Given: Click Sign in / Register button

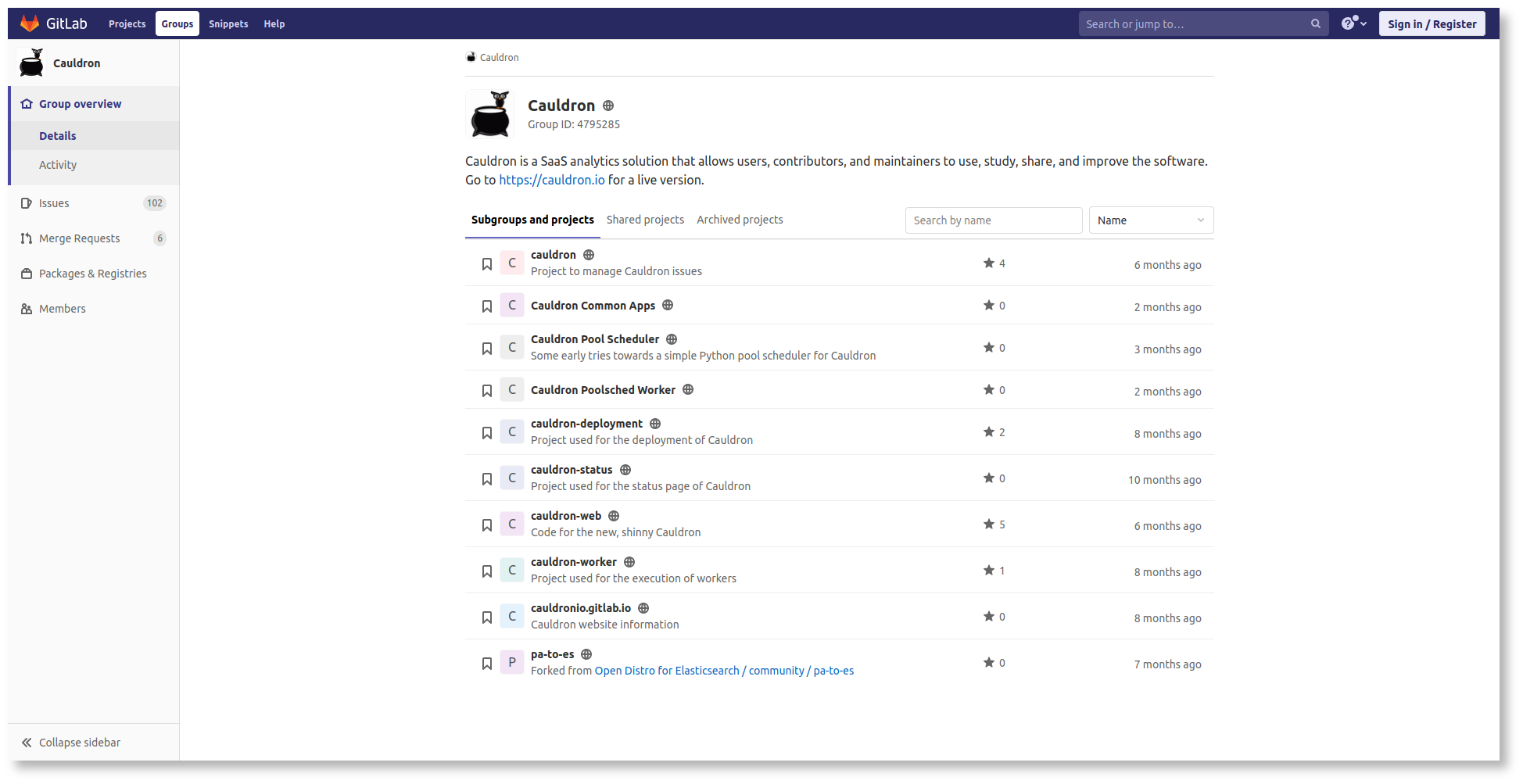Looking at the screenshot, I should (x=1432, y=23).
